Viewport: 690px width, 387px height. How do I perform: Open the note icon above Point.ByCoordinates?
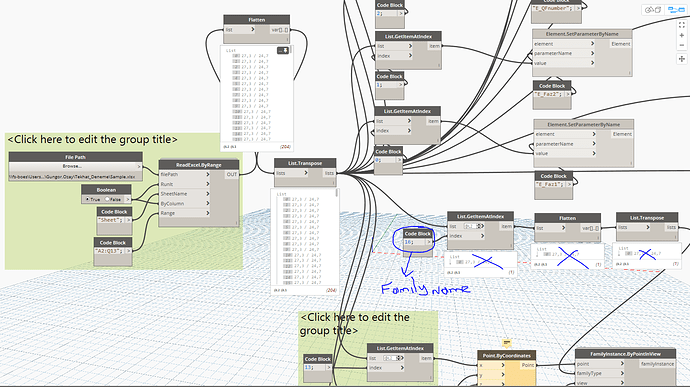click(x=506, y=343)
